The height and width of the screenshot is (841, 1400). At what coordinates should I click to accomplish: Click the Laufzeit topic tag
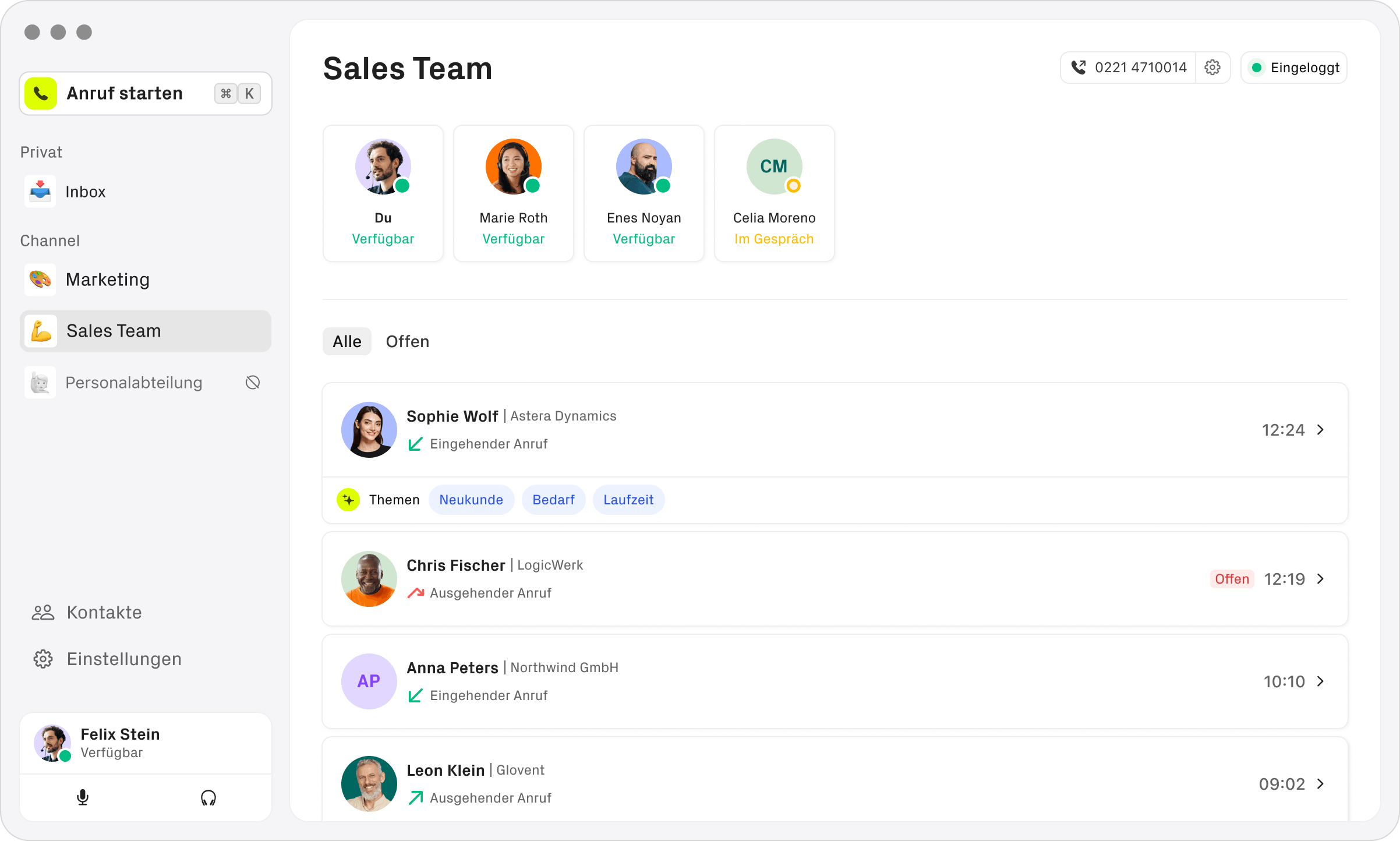[628, 500]
